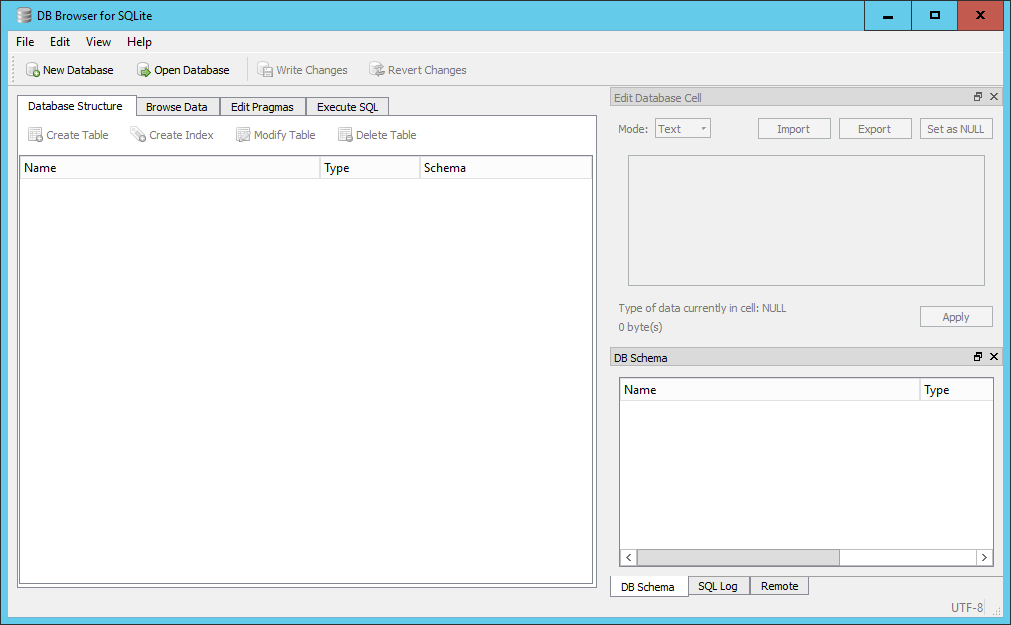The height and width of the screenshot is (625, 1011).
Task: Open the File menu
Action: tap(25, 42)
